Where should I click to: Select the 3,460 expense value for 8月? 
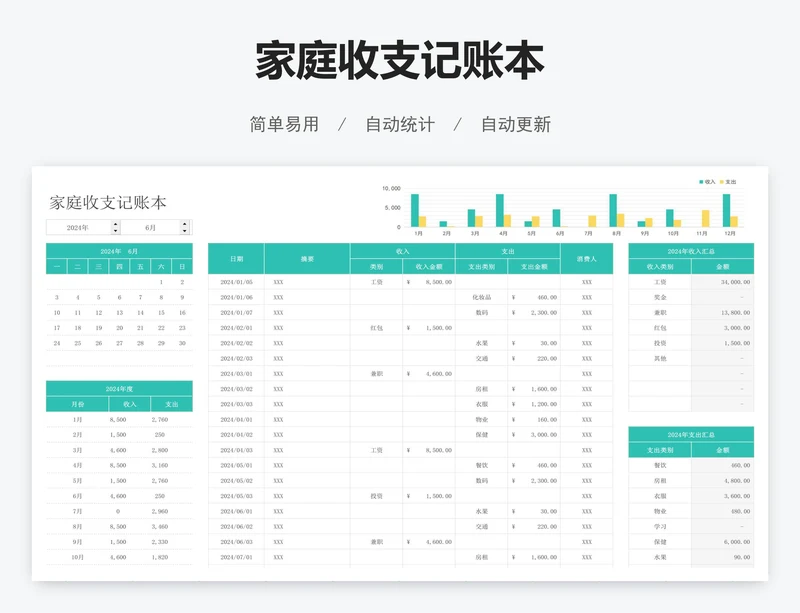click(160, 527)
